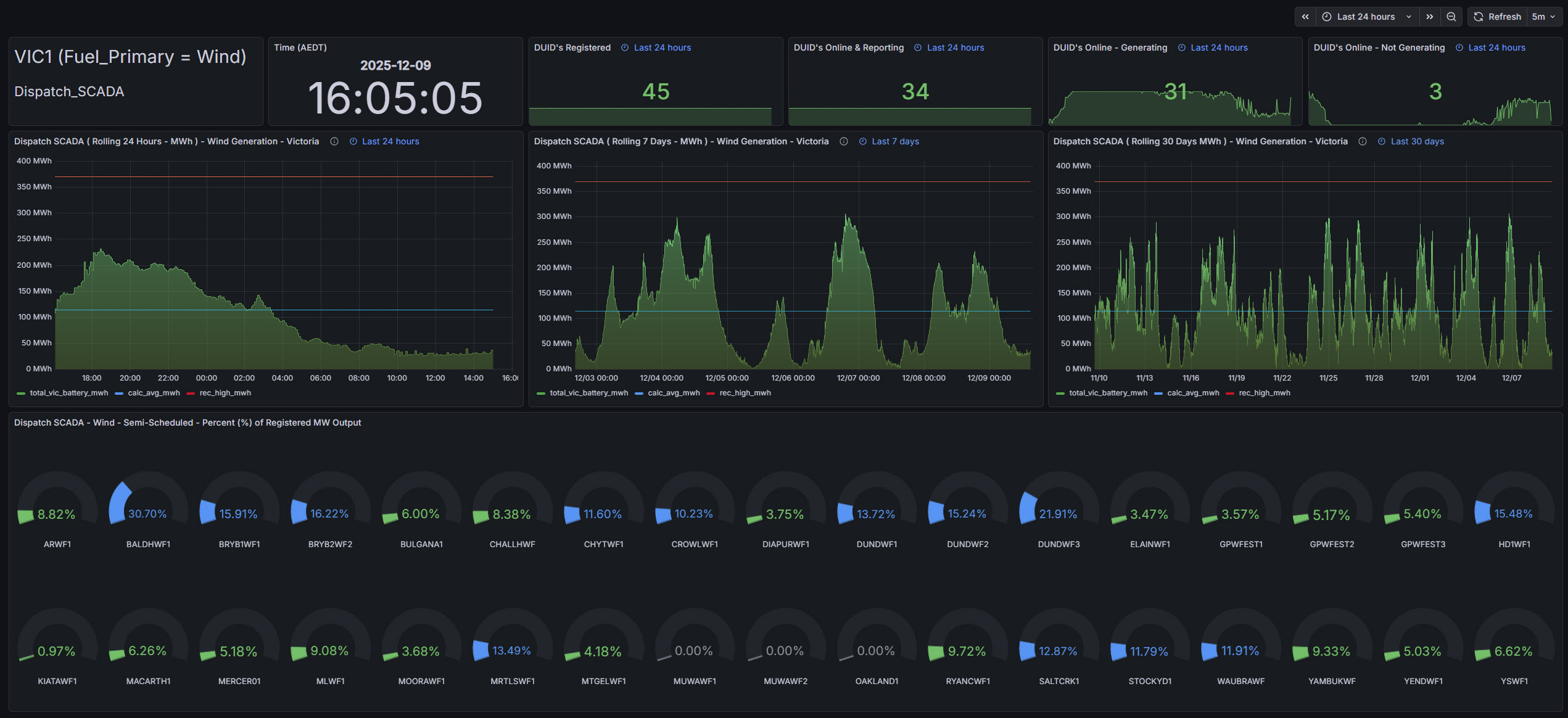The image size is (1568, 718).
Task: Shift time range forward with double-right arrows
Action: point(1430,17)
